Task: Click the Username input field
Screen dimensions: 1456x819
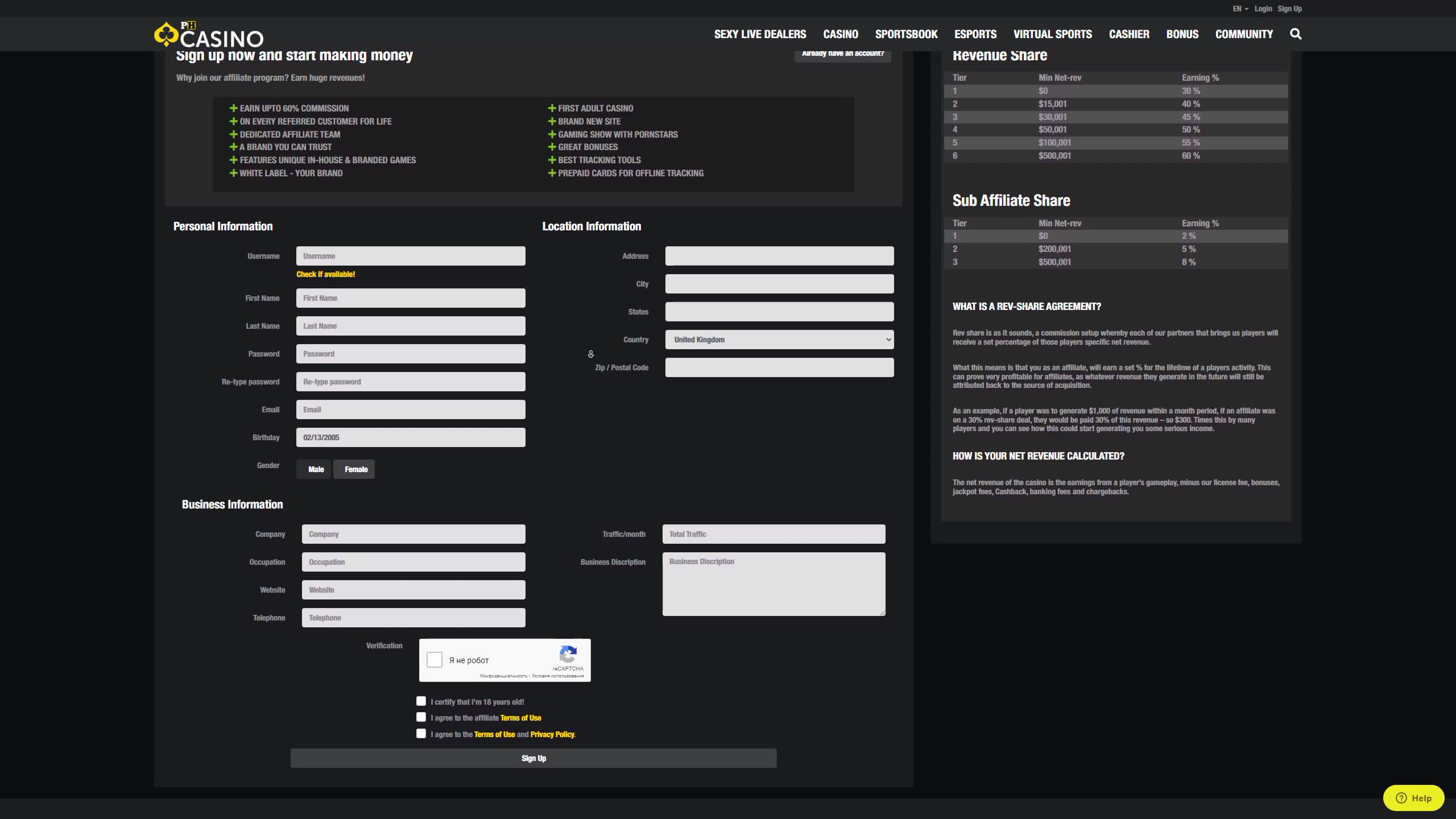Action: pyautogui.click(x=410, y=256)
